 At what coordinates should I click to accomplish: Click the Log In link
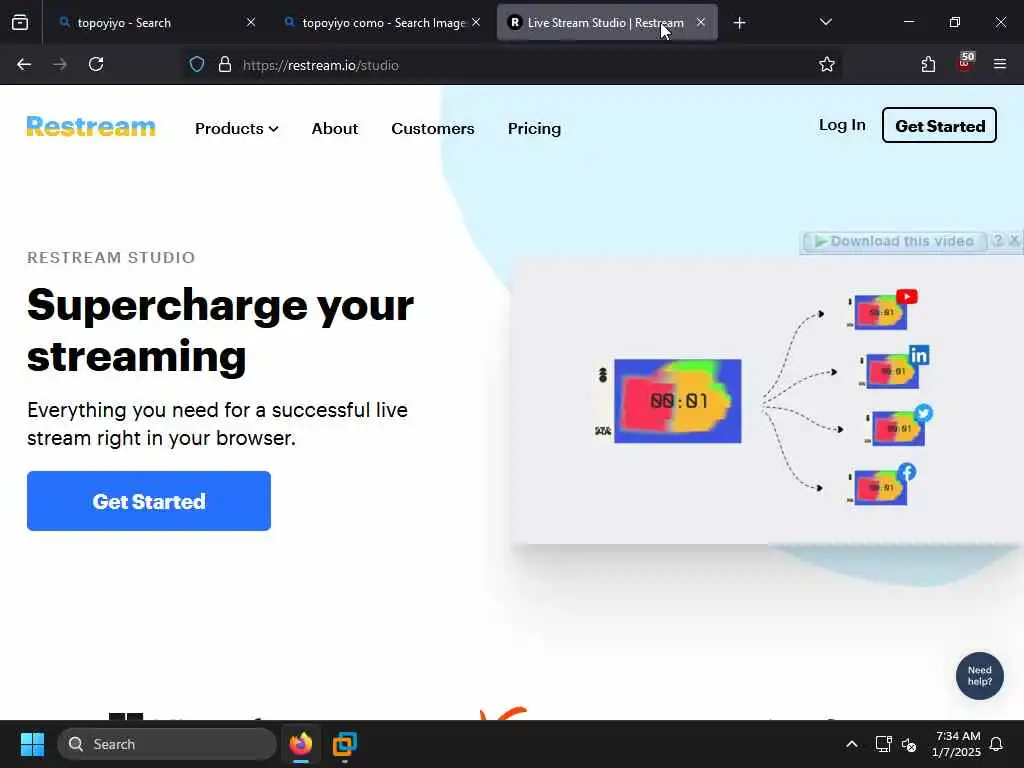(x=842, y=125)
